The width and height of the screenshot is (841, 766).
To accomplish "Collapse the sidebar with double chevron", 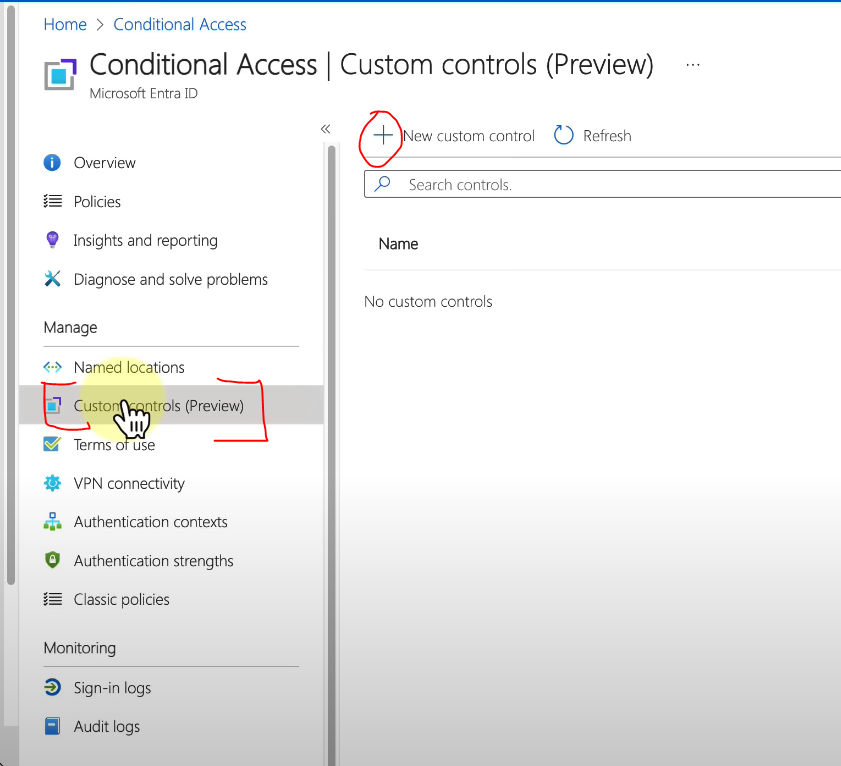I will click(x=325, y=129).
